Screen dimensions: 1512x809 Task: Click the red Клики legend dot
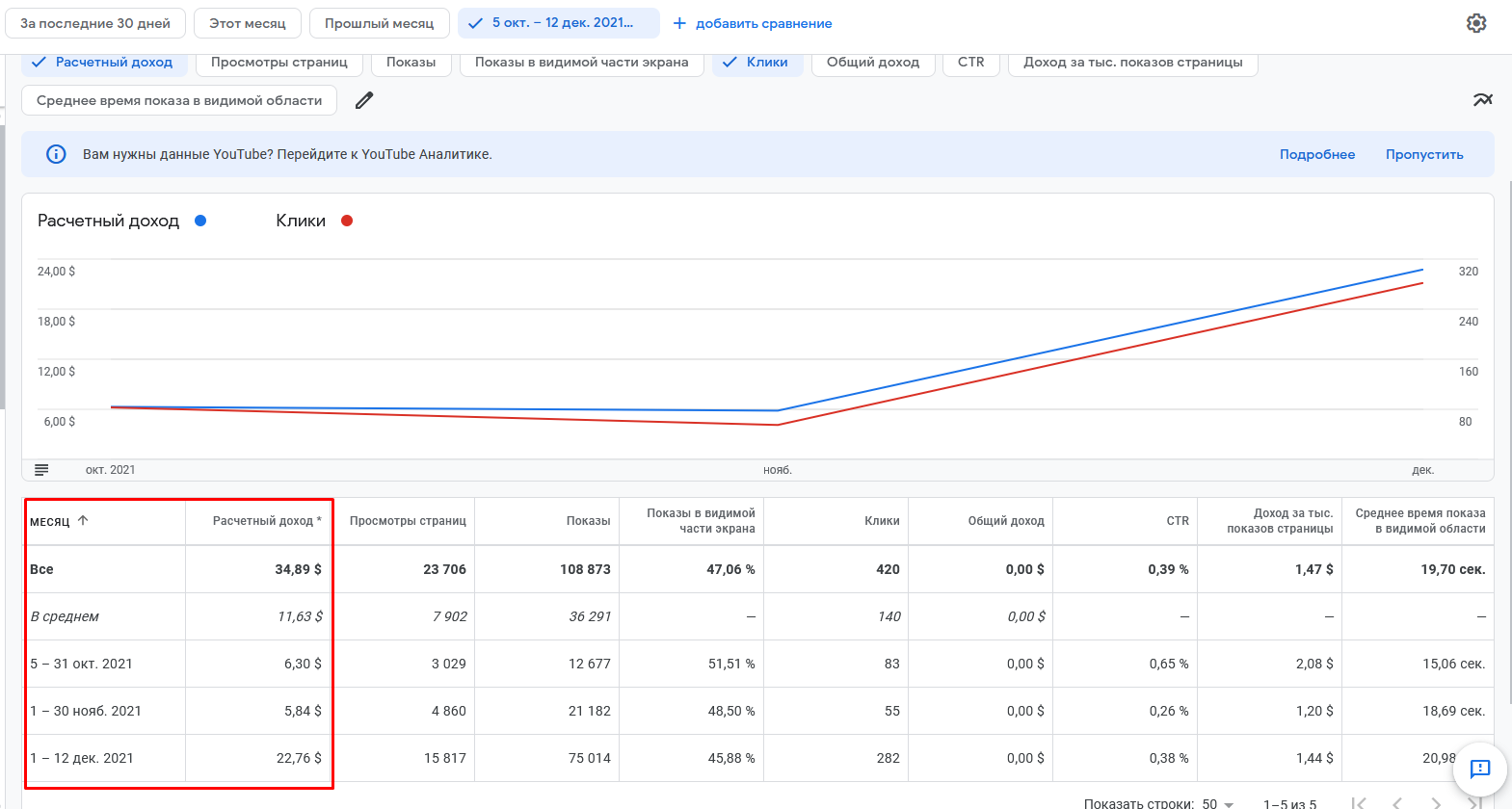tap(347, 221)
